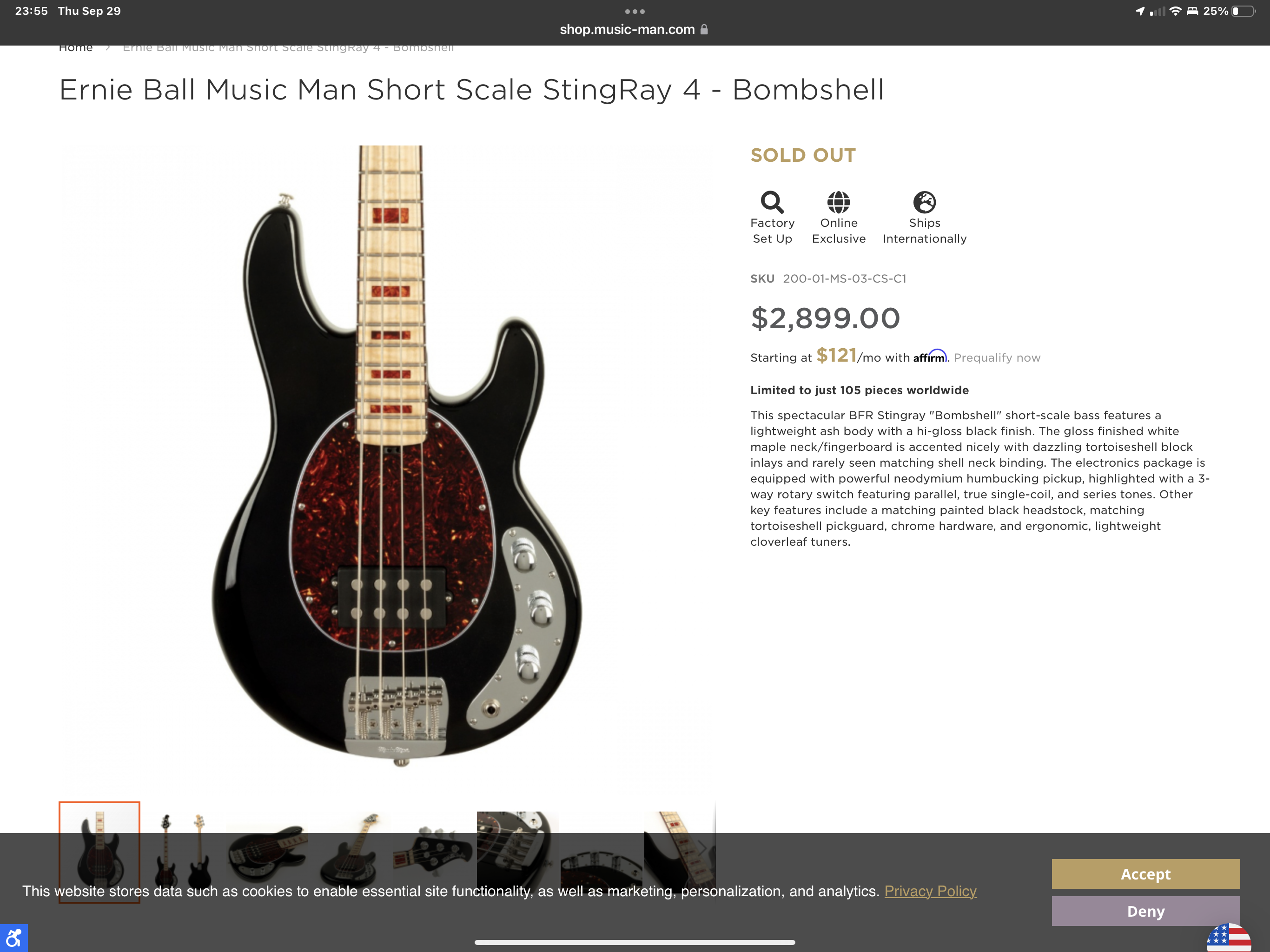Tap the three-dot multitasking menu at top
Viewport: 1270px width, 952px height.
[x=635, y=12]
